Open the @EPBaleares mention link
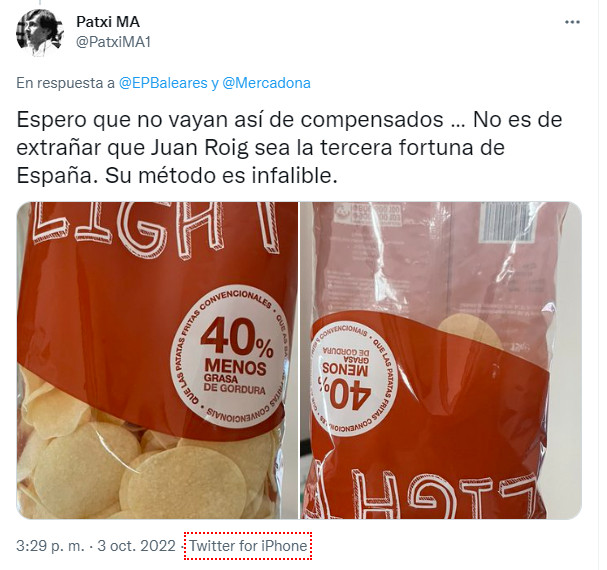Screen dimensions: 607x570 [x=163, y=83]
